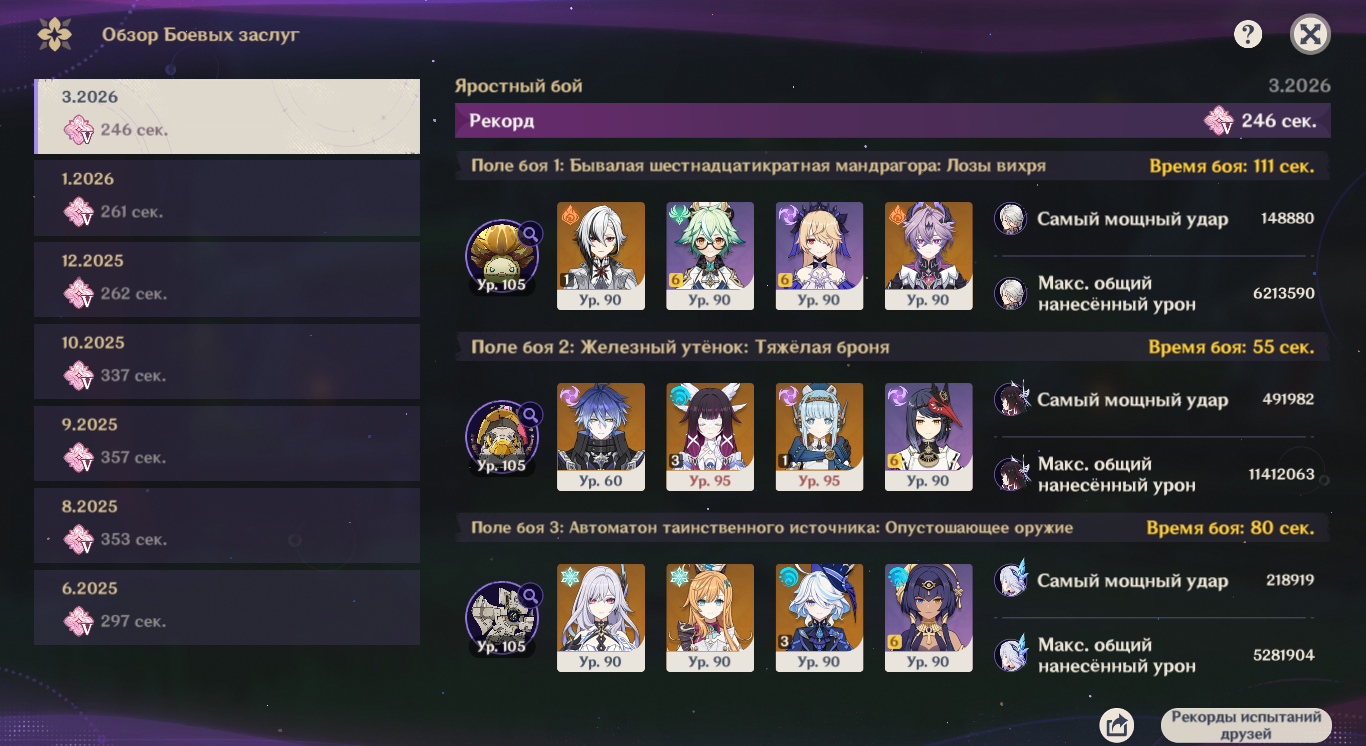Click the first character portrait in battlefield 1
This screenshot has width=1366, height=746.
pyautogui.click(x=600, y=256)
